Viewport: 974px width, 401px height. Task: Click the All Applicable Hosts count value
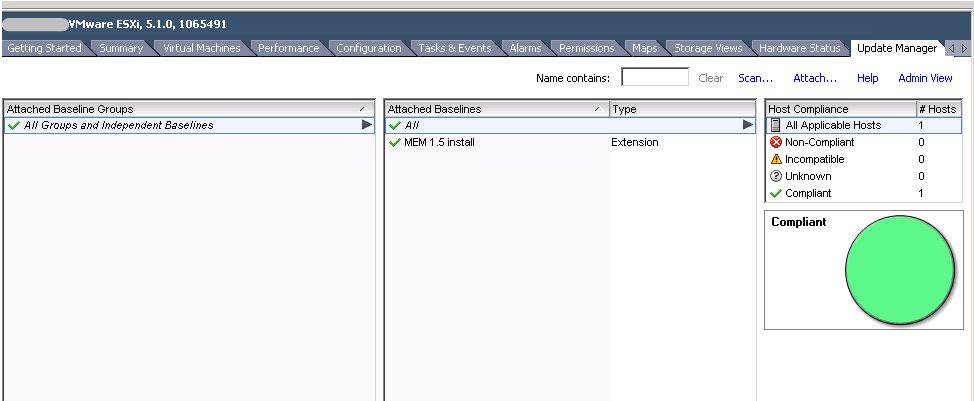point(921,125)
